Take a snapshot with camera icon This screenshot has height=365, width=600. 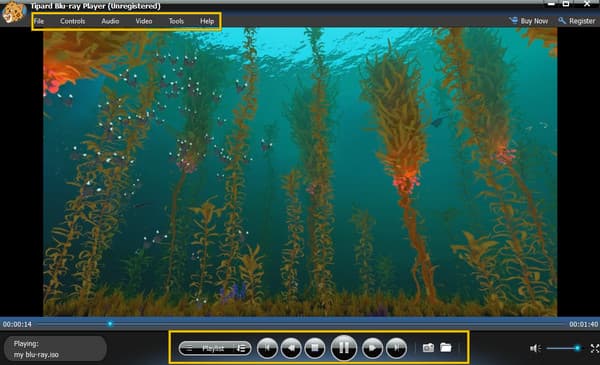point(428,348)
